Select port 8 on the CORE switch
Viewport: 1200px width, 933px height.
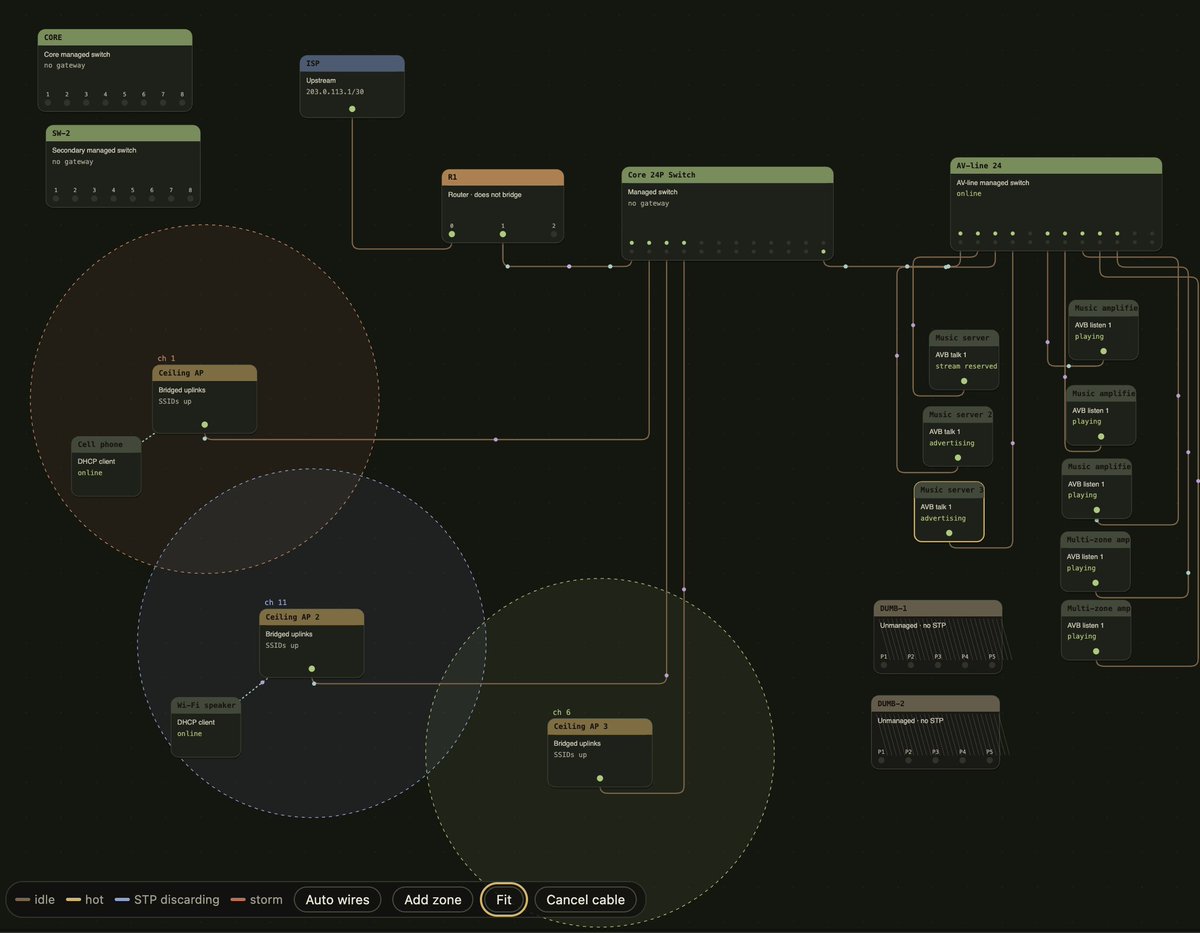pyautogui.click(x=182, y=102)
